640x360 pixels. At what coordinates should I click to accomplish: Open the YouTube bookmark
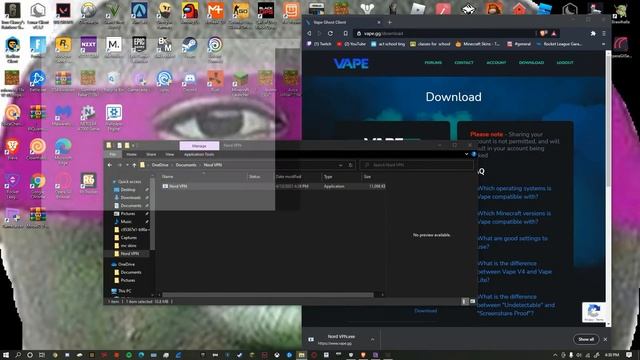pos(351,44)
